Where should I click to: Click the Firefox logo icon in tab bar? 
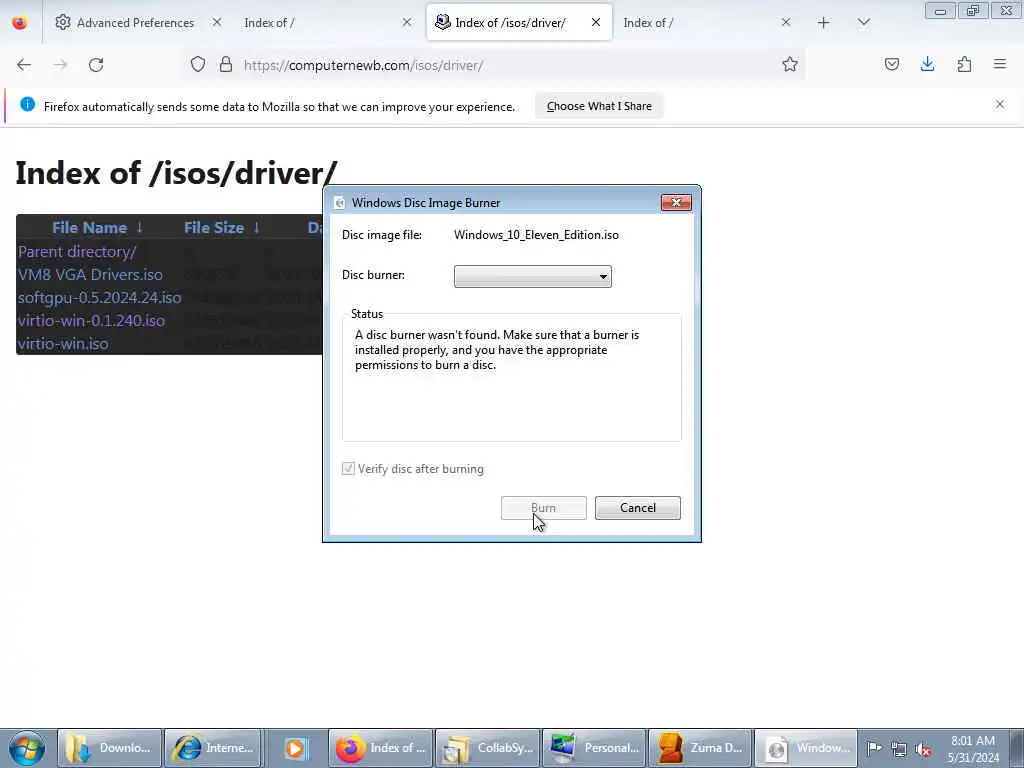point(20,22)
